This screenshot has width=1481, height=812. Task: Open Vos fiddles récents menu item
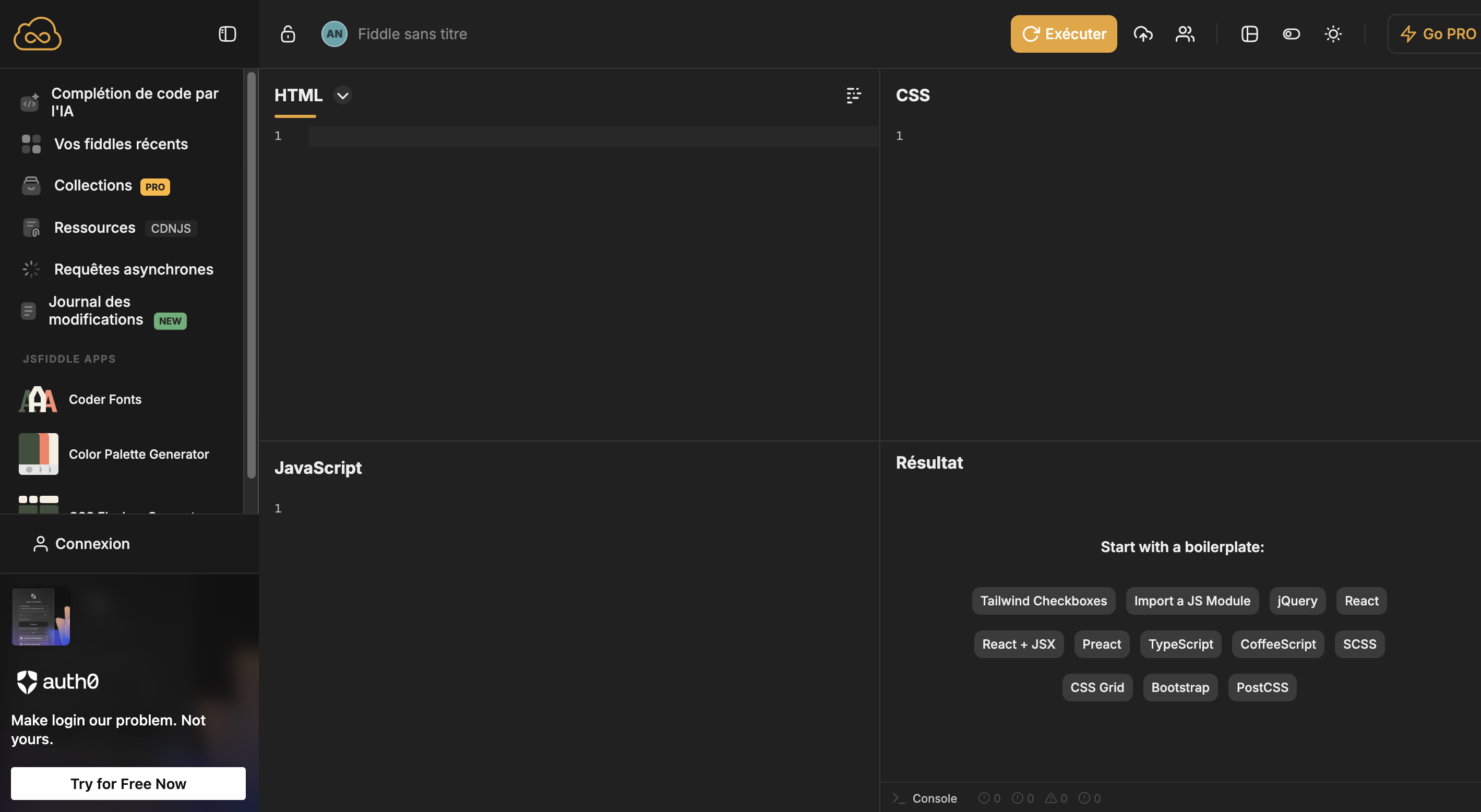point(121,144)
